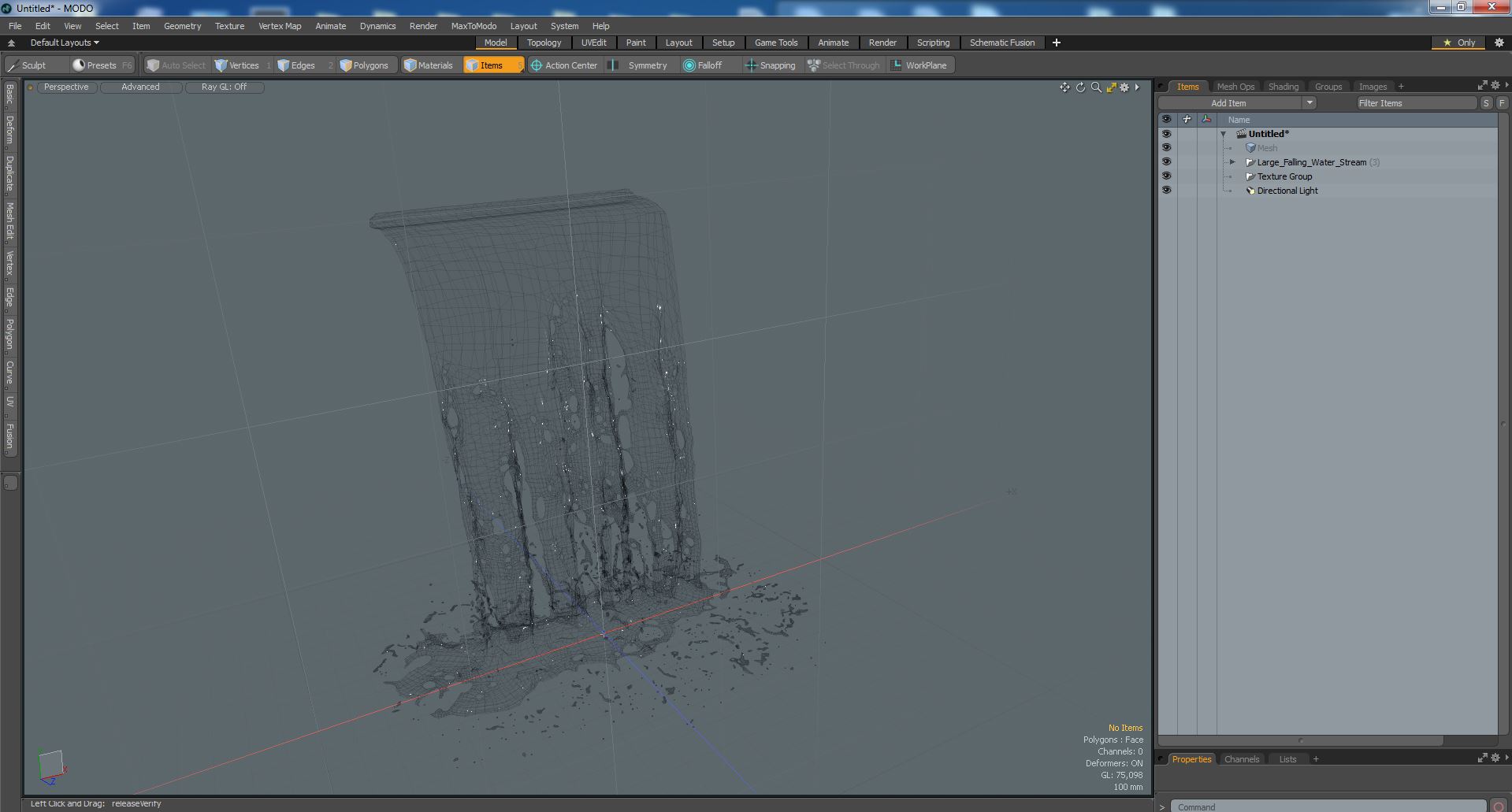Open the Vertex Map menu
The image size is (1512, 812).
tap(280, 26)
